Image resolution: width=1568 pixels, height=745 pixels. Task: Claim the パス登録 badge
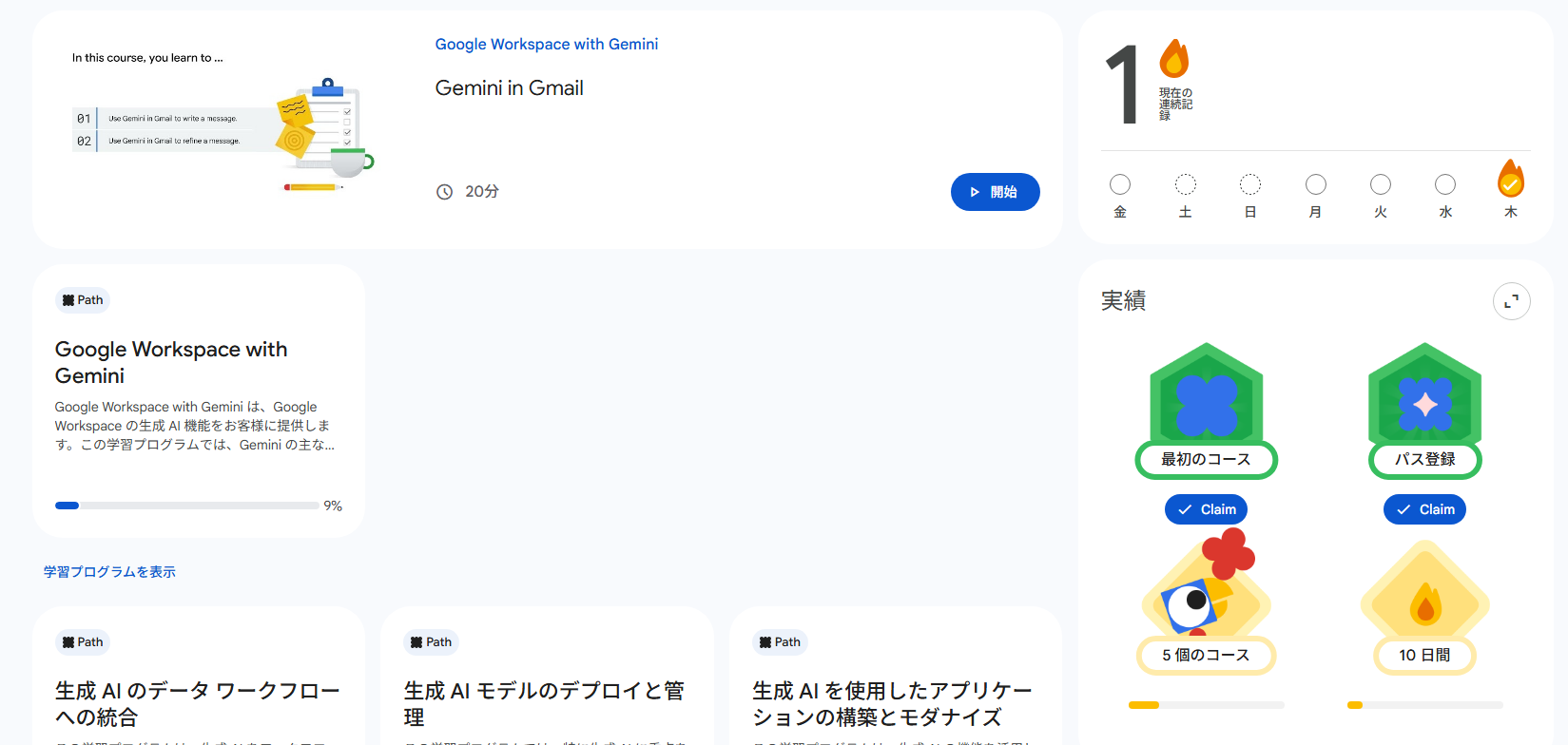coord(1424,509)
